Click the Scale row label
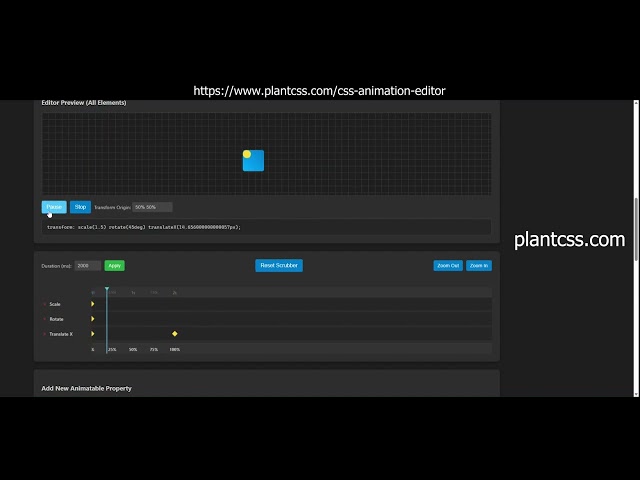The height and width of the screenshot is (480, 640). coord(55,304)
